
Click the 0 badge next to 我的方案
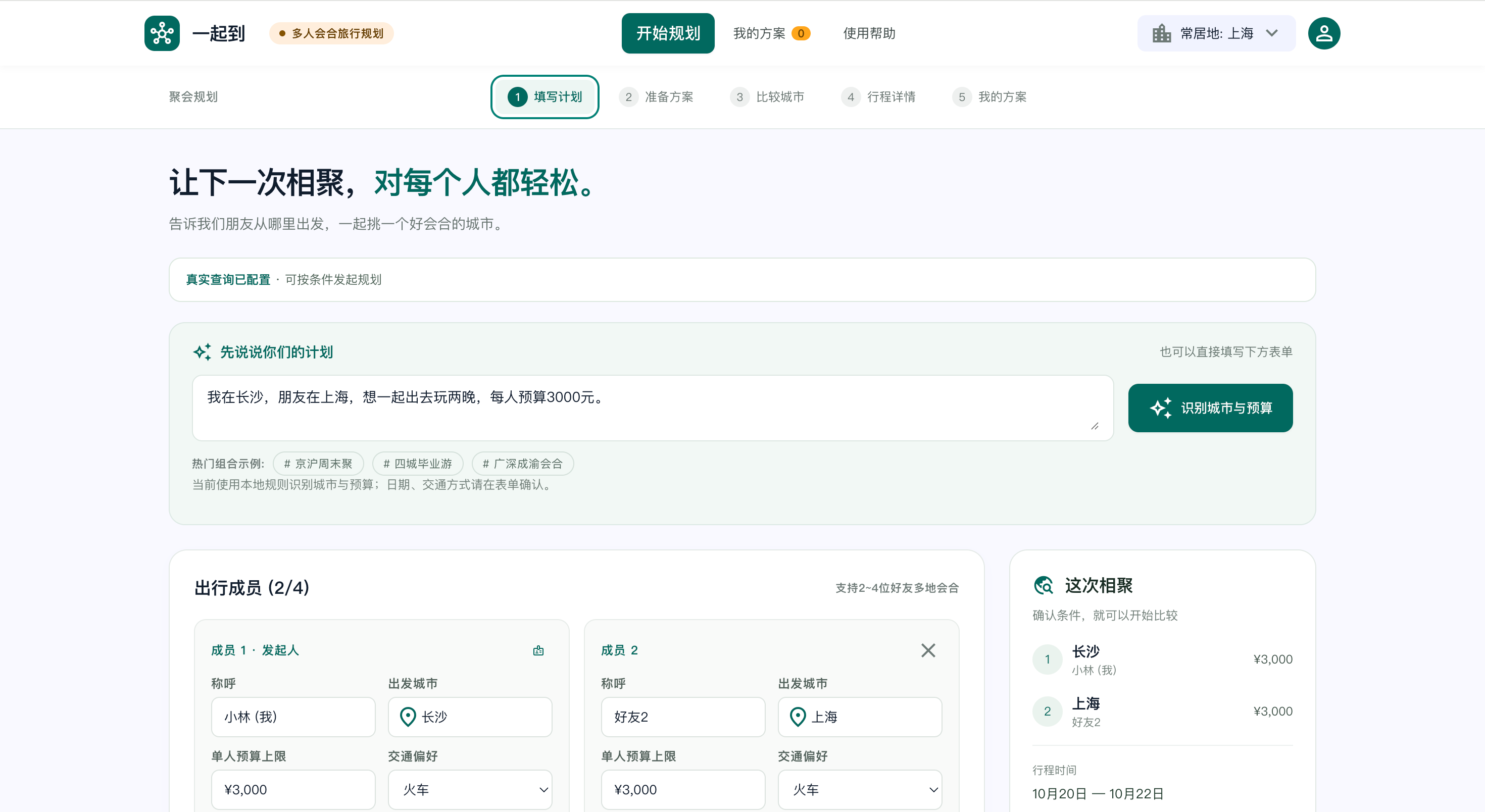(800, 33)
